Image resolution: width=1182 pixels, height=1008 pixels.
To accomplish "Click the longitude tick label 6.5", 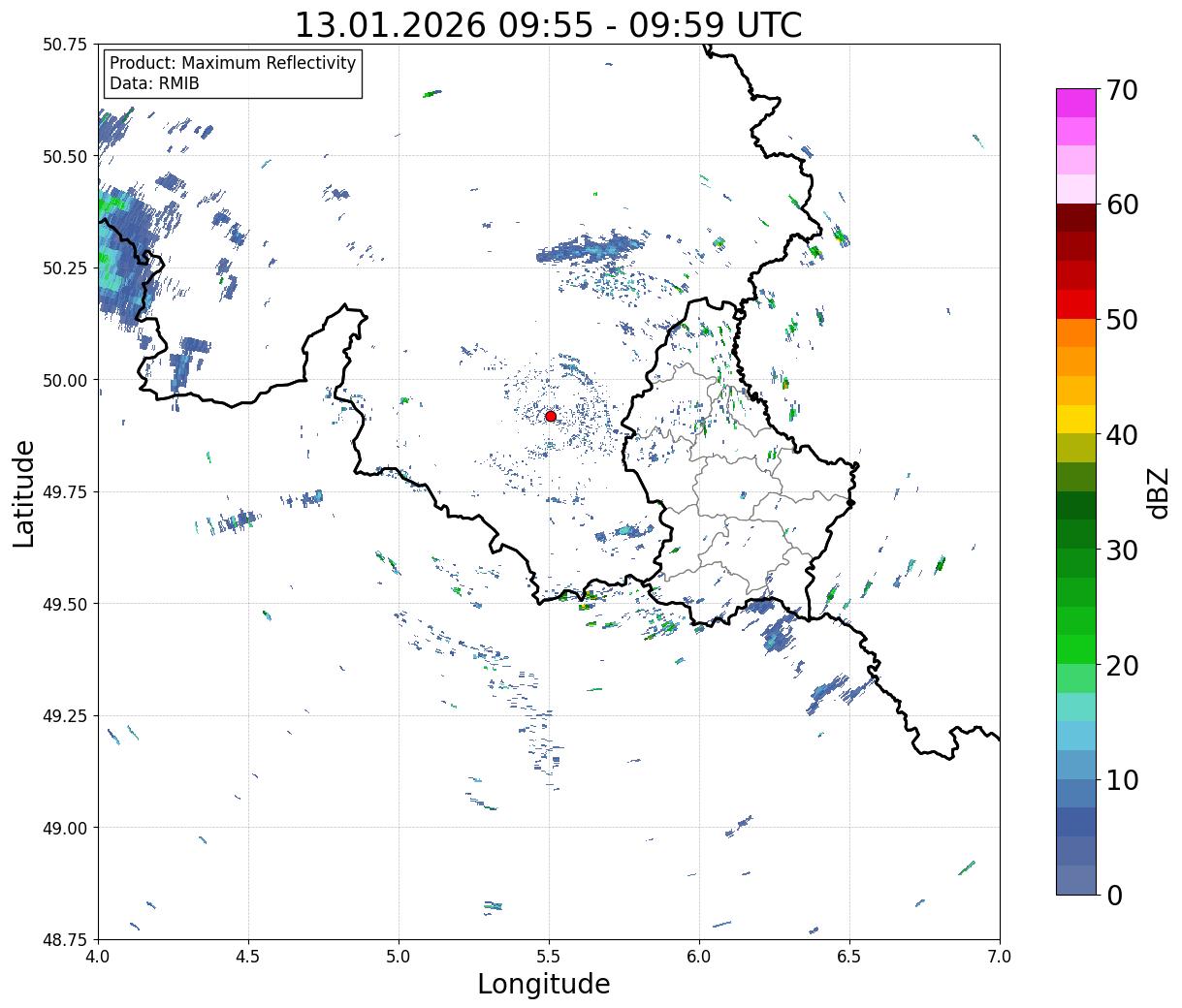I will coord(849,956).
